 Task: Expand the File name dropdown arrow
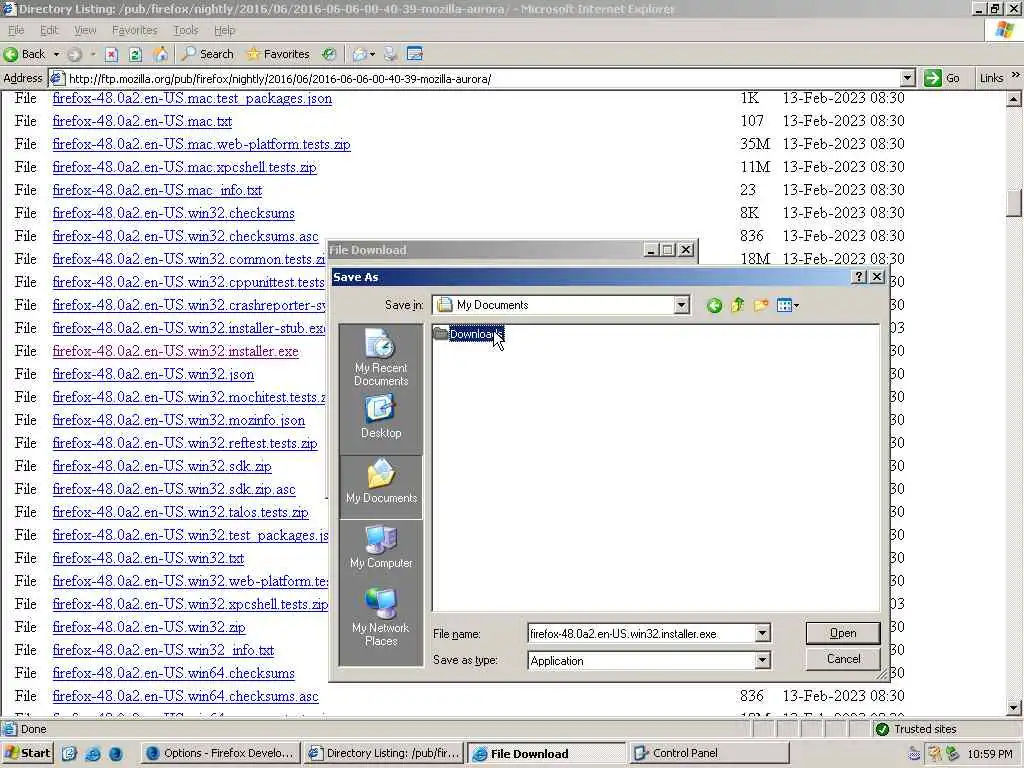click(x=762, y=633)
